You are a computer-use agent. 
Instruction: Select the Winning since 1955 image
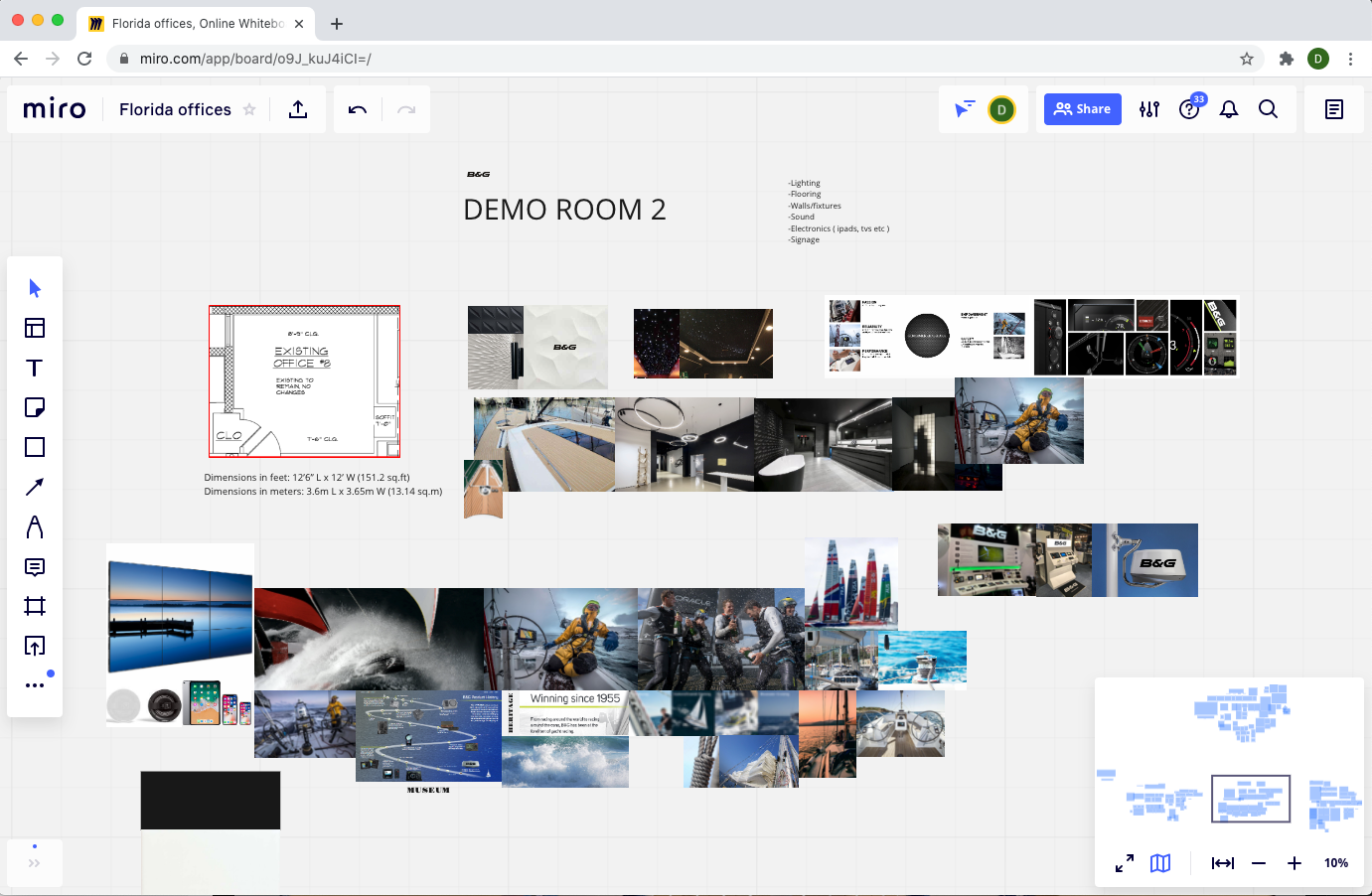[x=566, y=713]
